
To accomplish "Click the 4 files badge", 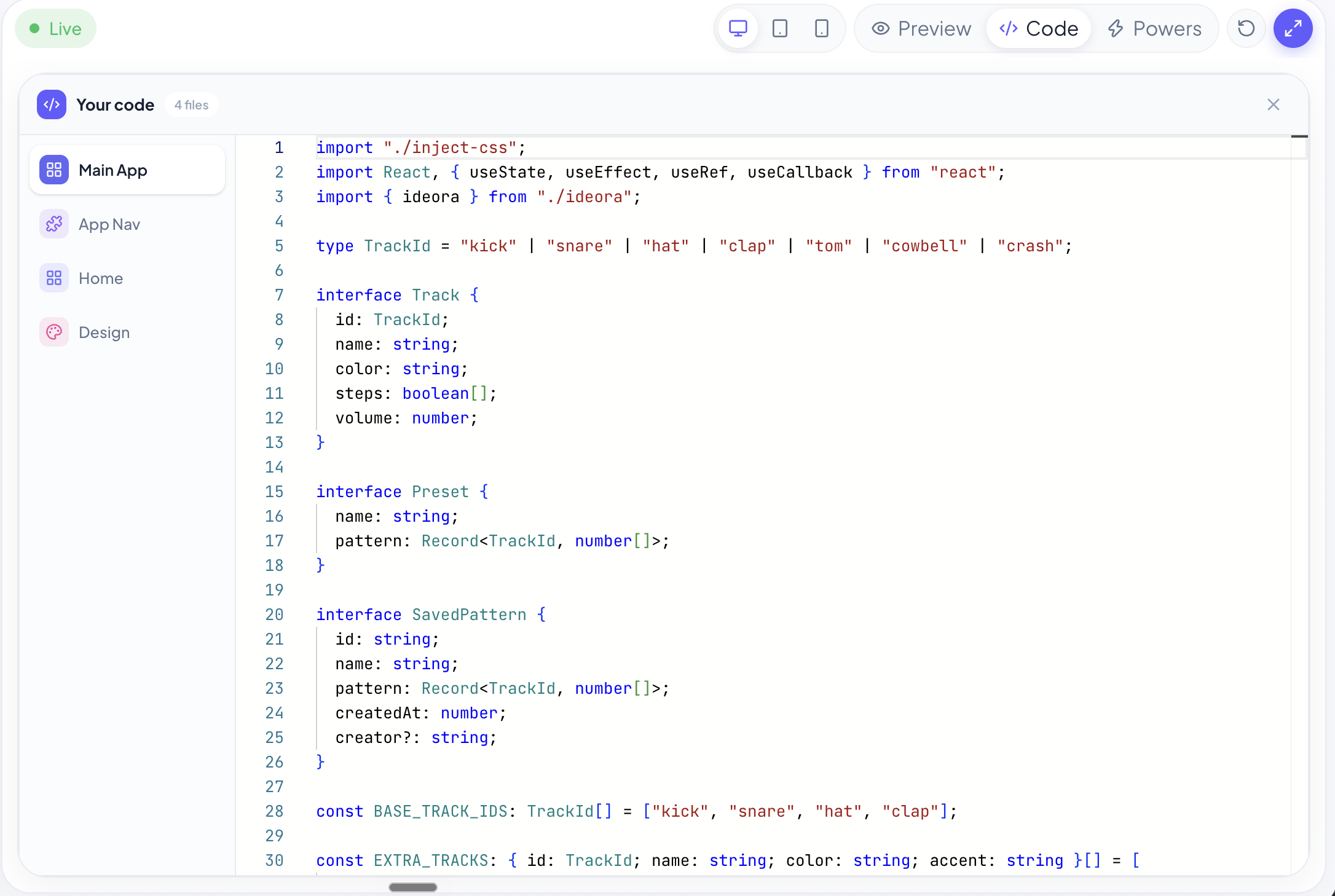I will [191, 105].
